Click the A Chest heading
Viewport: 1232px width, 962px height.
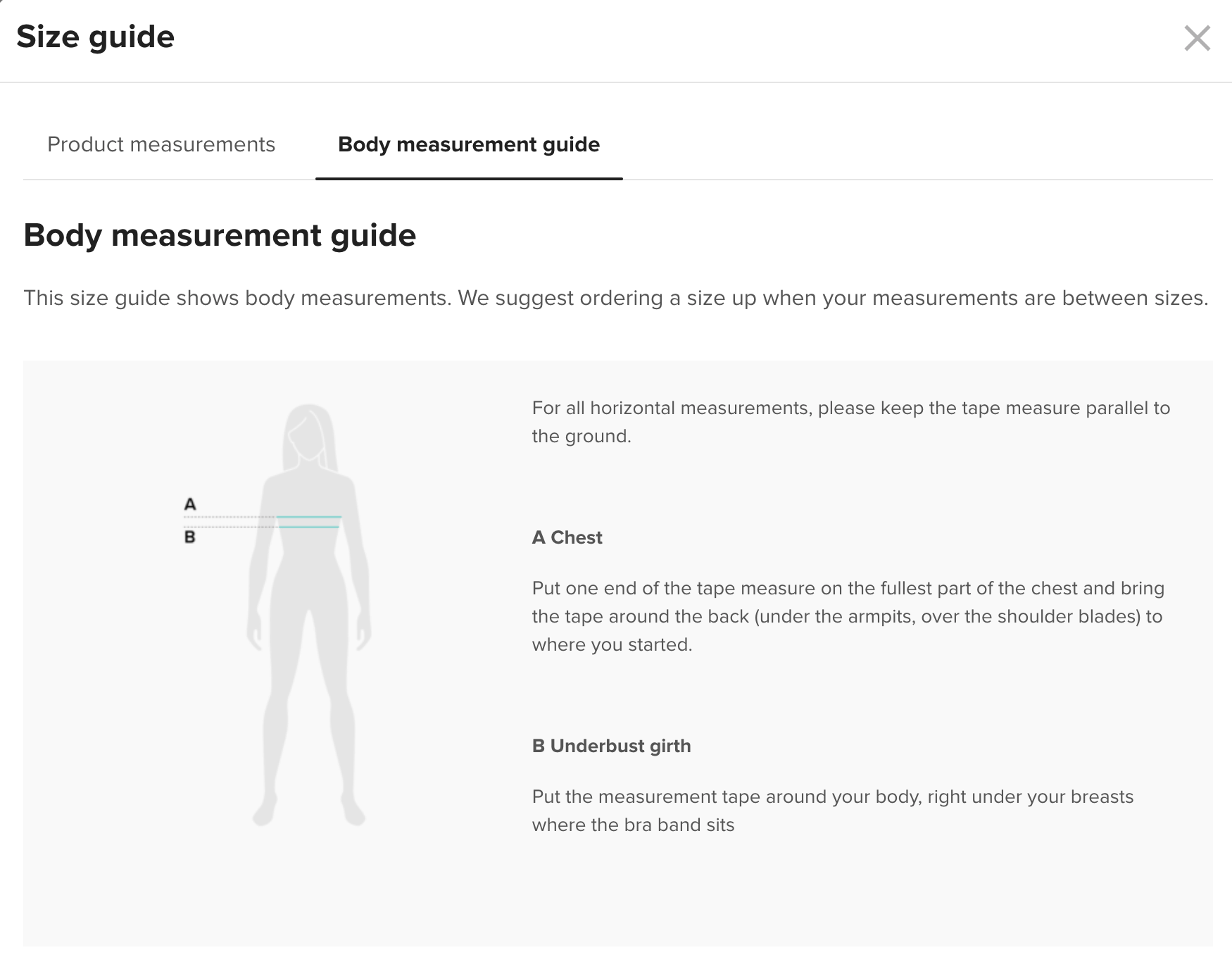coord(567,537)
